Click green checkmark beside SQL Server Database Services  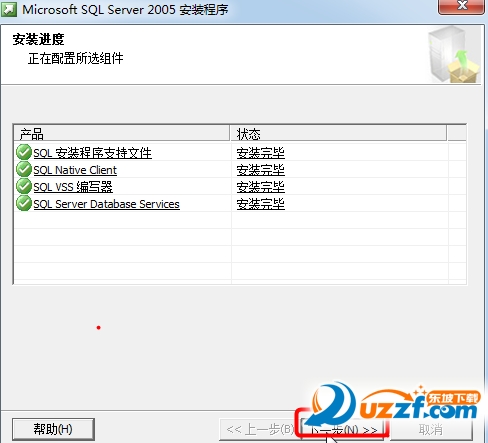24,203
